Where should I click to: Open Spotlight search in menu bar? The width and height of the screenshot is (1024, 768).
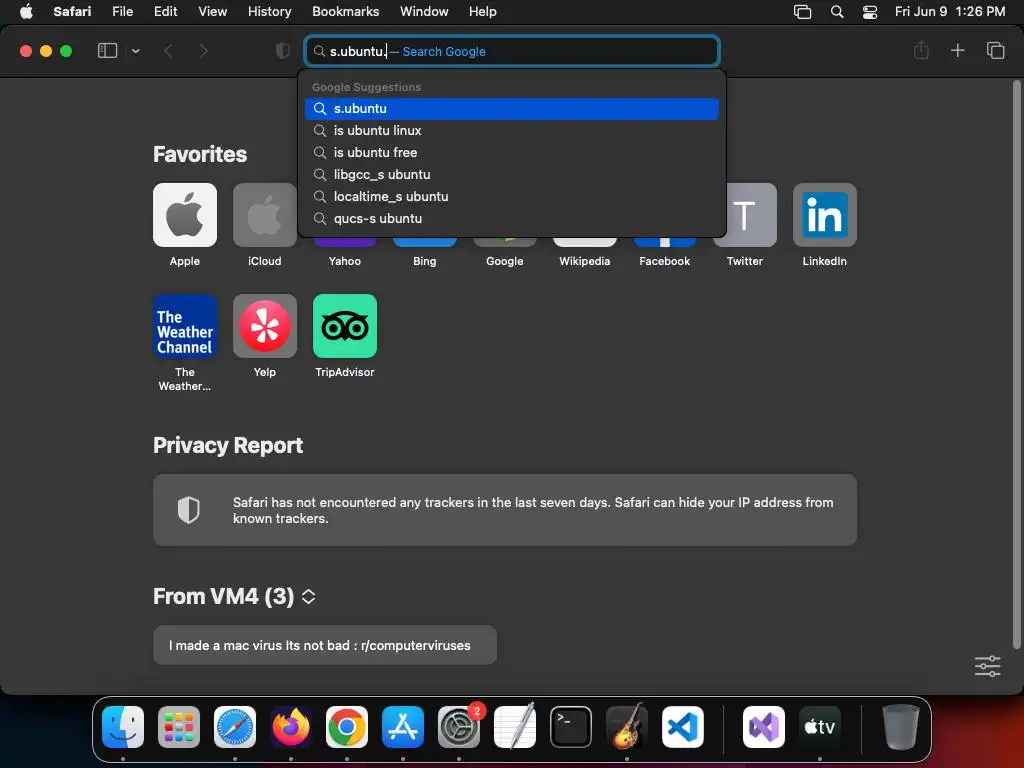point(837,11)
